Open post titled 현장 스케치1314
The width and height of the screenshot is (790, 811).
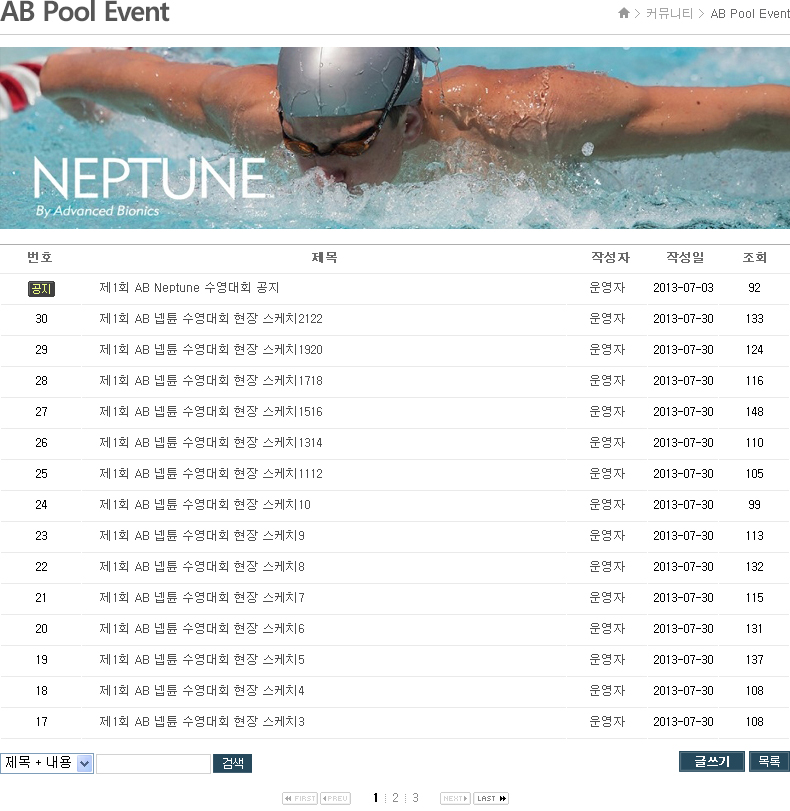coord(211,443)
